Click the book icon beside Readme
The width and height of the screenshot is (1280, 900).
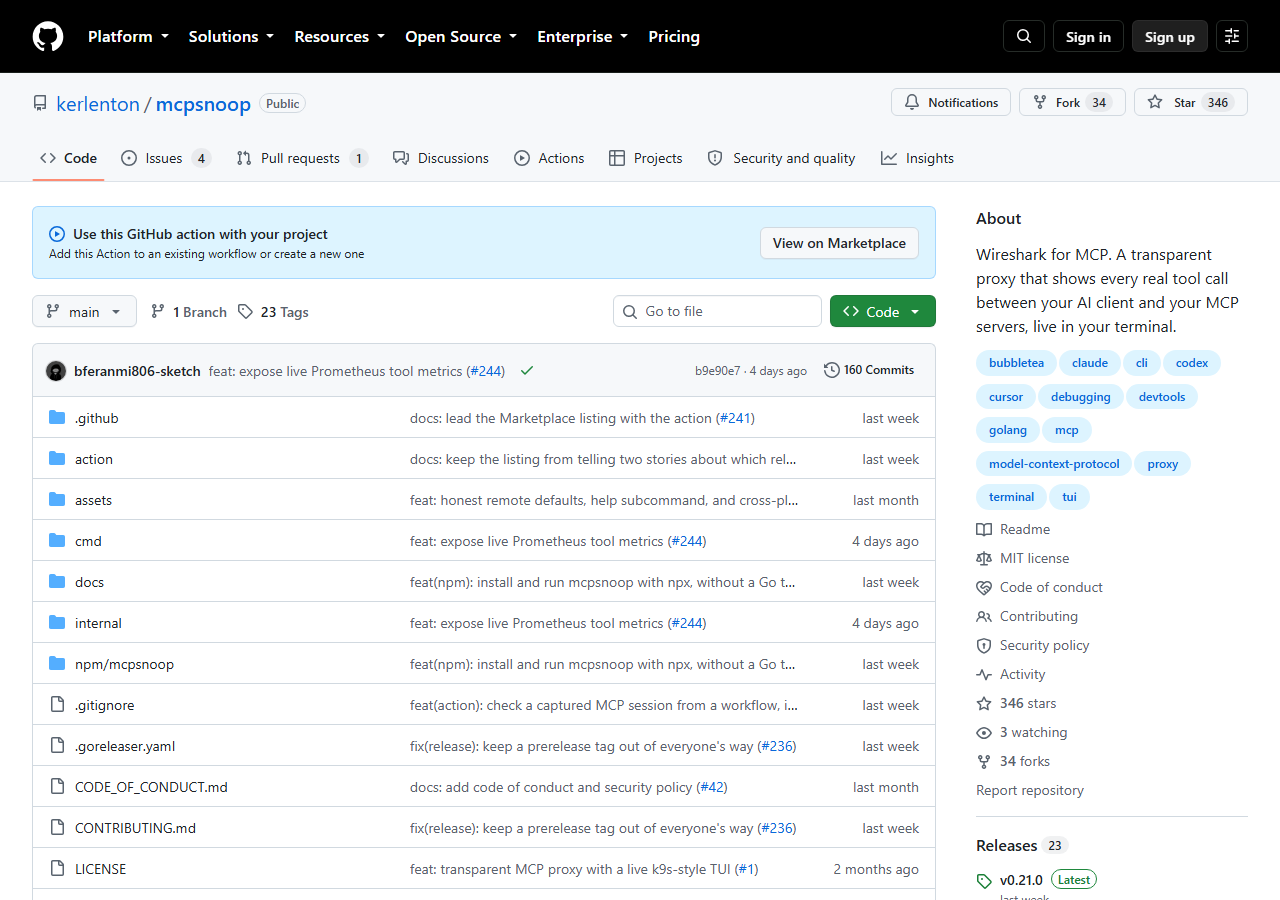pyautogui.click(x=984, y=529)
